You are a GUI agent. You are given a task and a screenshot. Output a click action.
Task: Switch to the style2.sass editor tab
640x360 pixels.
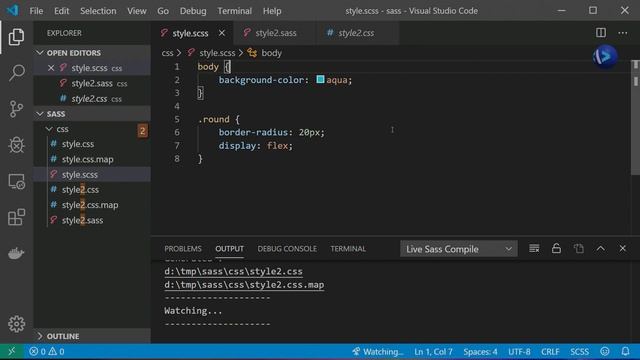point(275,33)
